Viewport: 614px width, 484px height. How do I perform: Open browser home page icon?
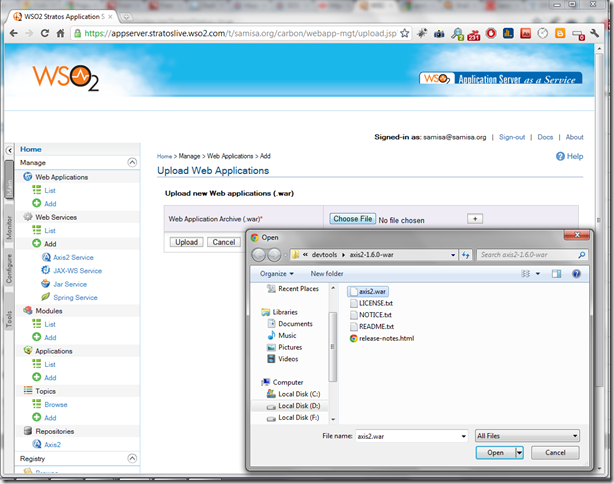pos(60,33)
